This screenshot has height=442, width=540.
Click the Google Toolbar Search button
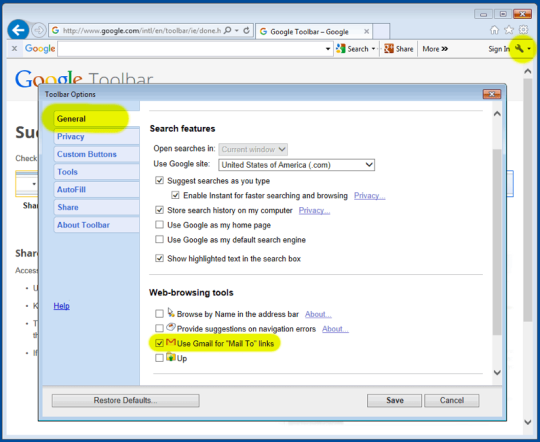click(x=352, y=49)
